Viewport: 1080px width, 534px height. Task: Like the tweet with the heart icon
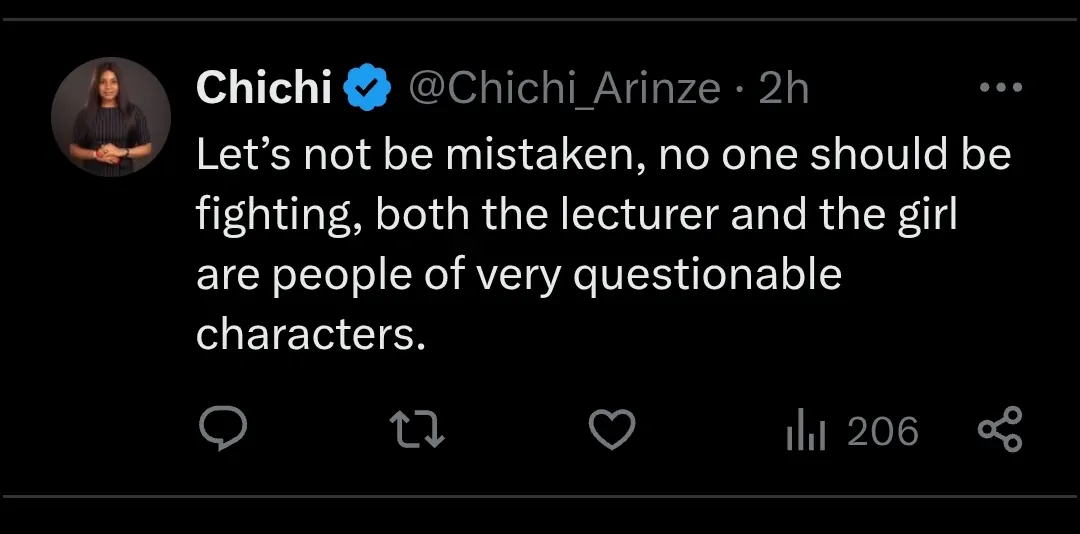coord(611,430)
